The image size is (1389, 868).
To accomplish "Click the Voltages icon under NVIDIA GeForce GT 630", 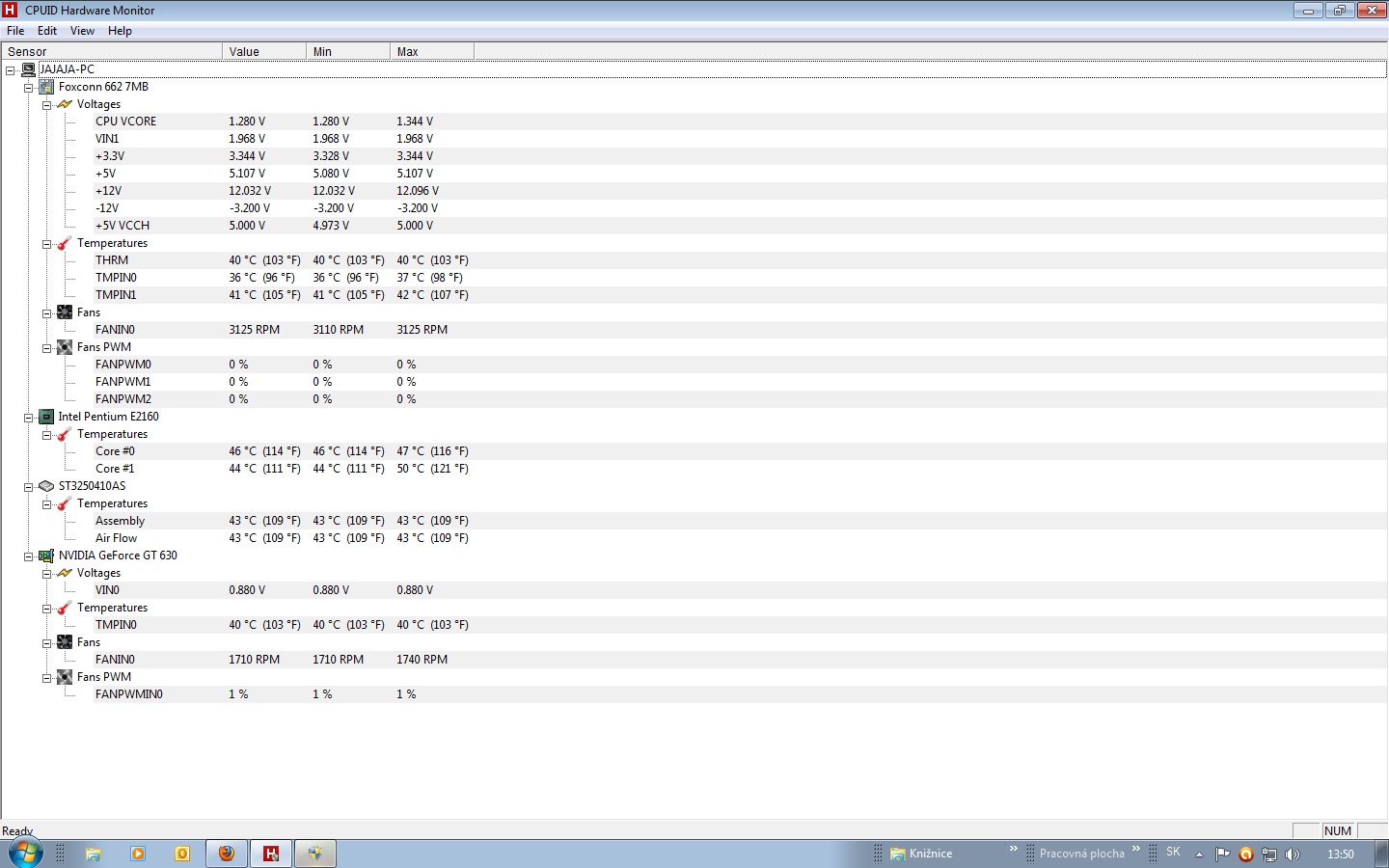I will (x=65, y=573).
